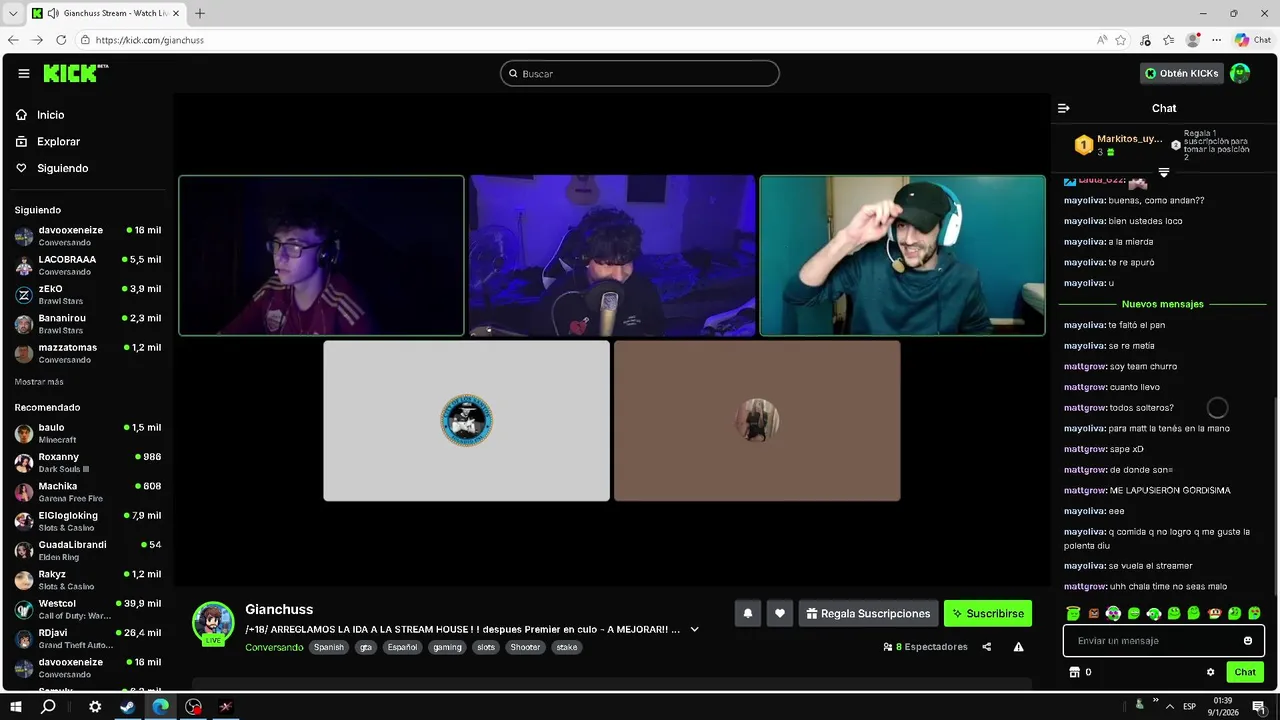Click the green Chat send button

pyautogui.click(x=1245, y=672)
